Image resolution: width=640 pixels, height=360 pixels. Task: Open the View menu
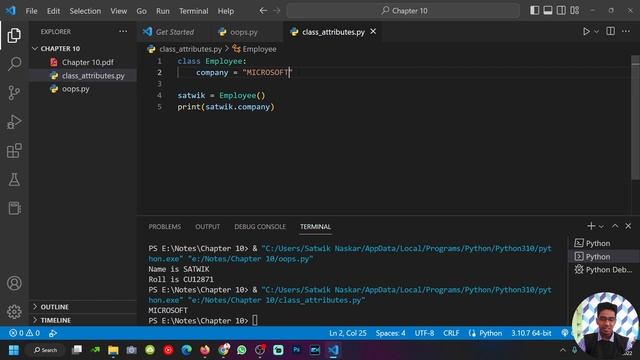click(118, 11)
